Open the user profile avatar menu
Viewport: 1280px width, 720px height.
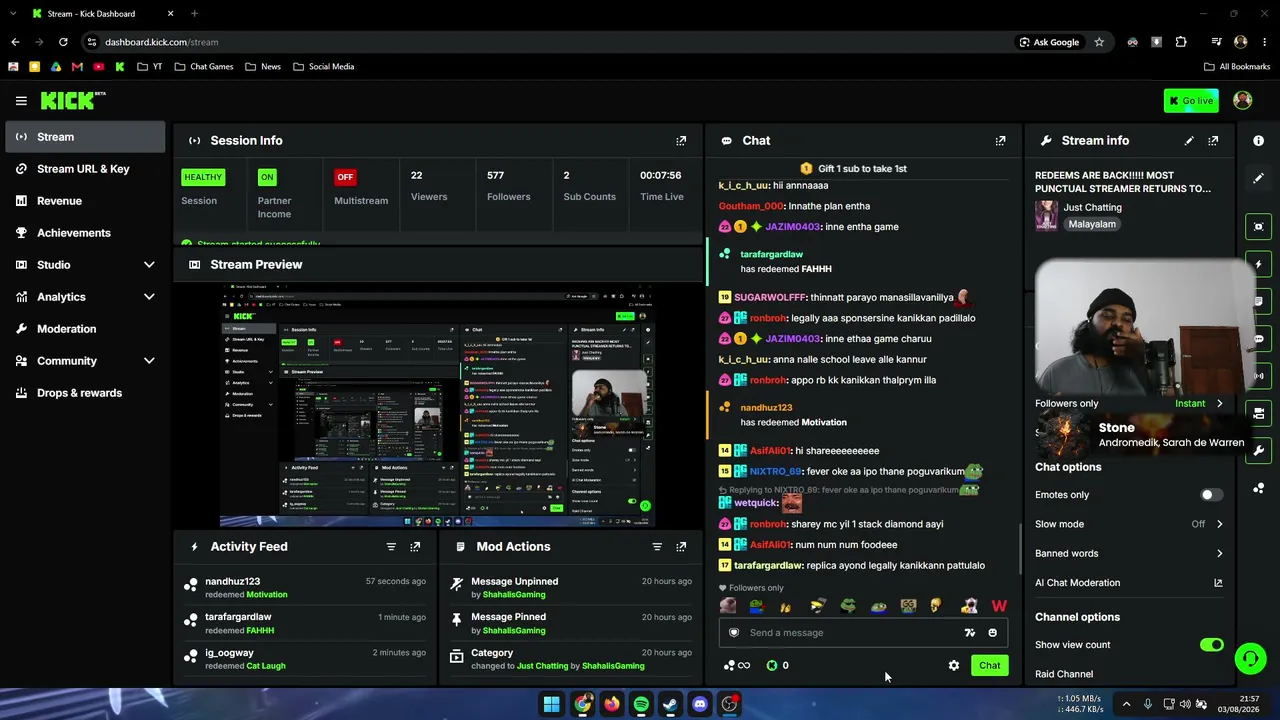point(1243,100)
